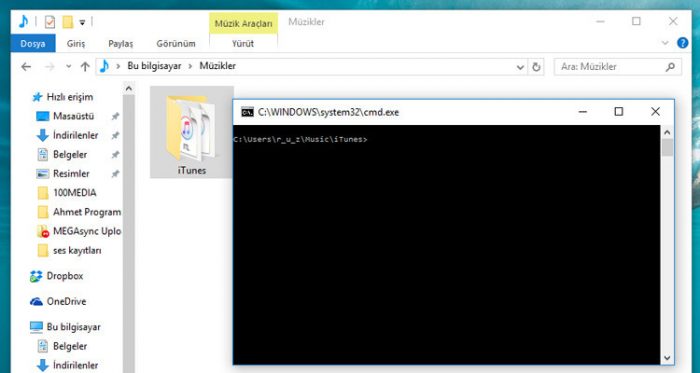Click the cmd scrollbar up arrow
The width and height of the screenshot is (700, 373).
point(667,132)
